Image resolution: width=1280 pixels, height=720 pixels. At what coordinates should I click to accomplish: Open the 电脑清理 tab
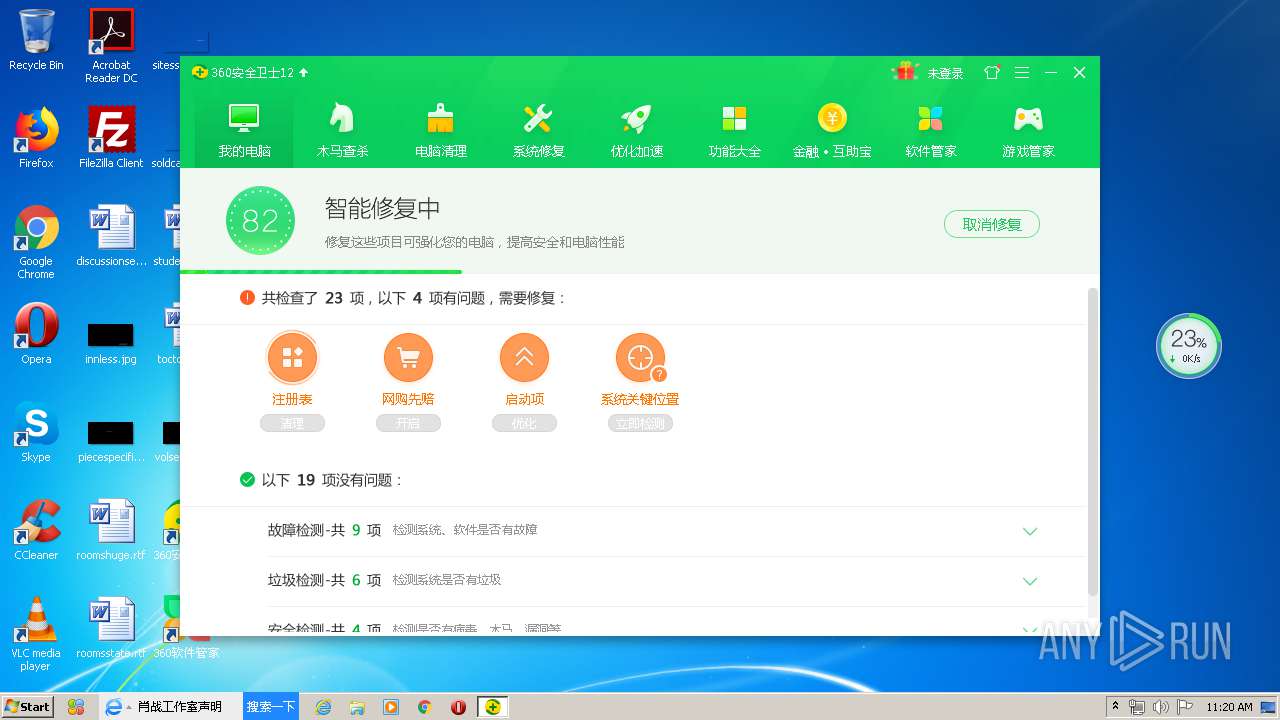tap(440, 130)
